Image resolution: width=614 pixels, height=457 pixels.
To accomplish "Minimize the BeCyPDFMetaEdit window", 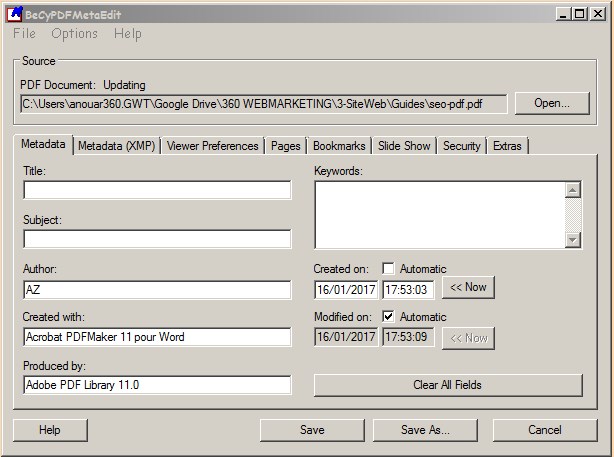I will [563, 14].
